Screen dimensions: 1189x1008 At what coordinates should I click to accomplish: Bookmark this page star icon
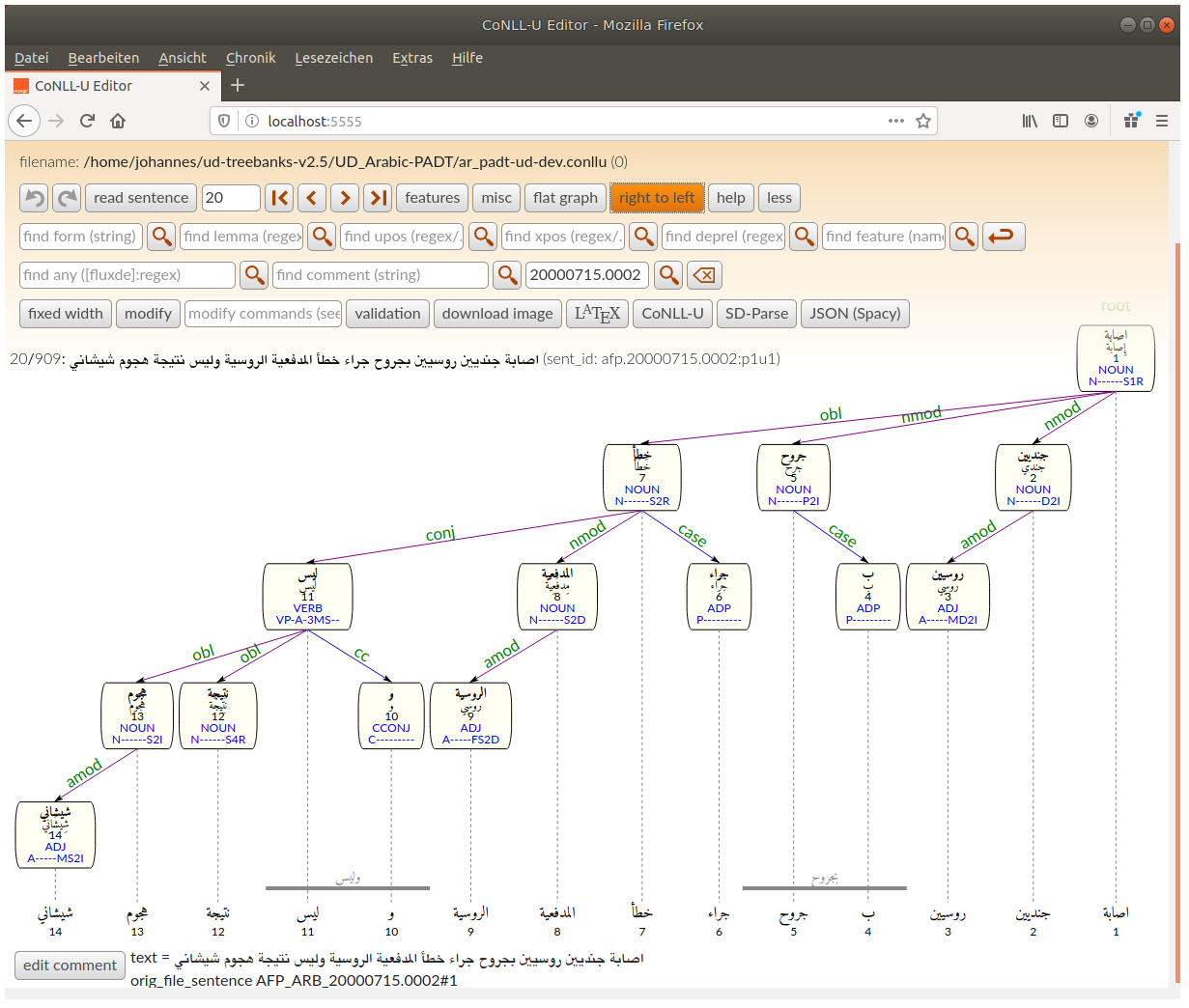coord(923,121)
